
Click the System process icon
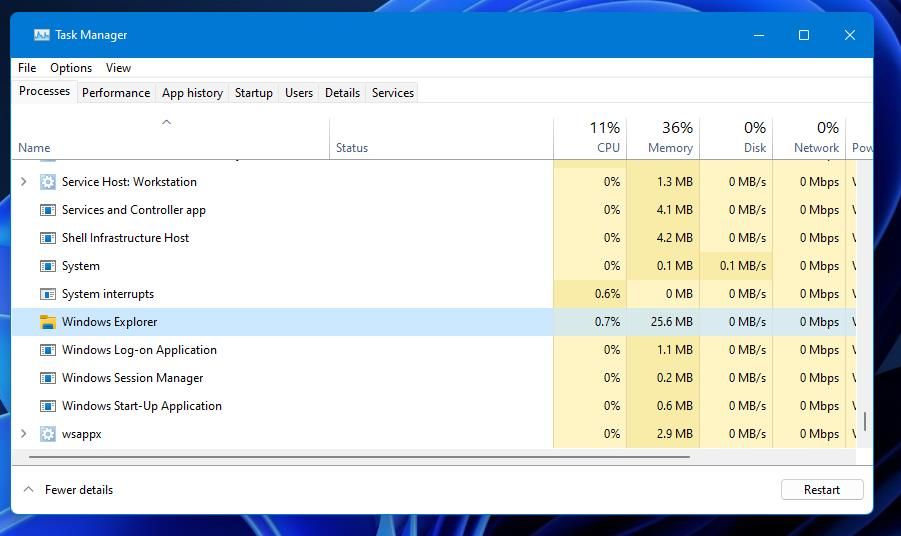[x=48, y=266]
